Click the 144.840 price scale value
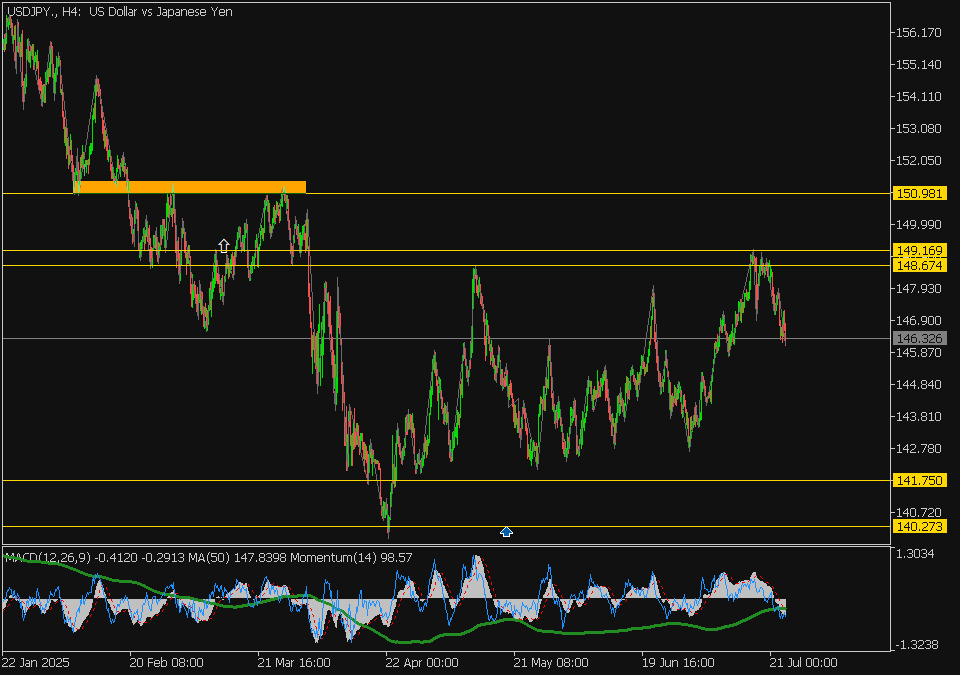 (x=918, y=385)
